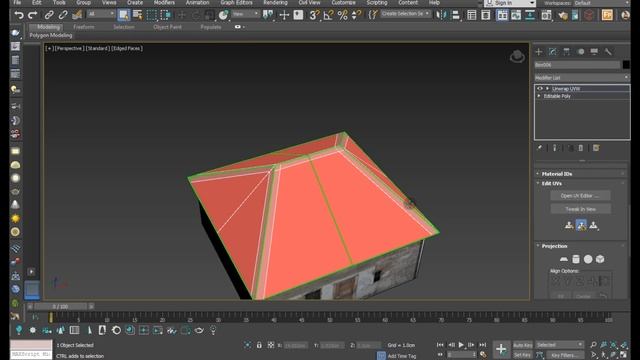Click the object name field

tap(577, 64)
